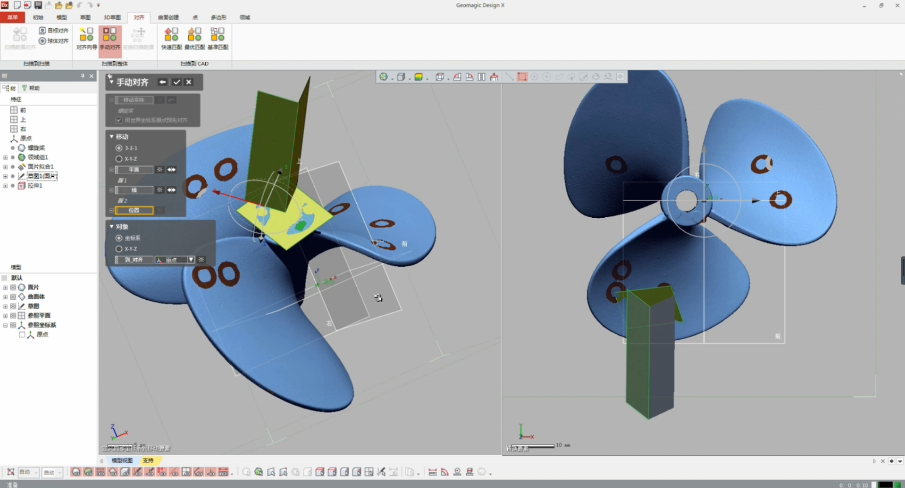Collapse the 移动 section in dialog
The image size is (905, 488).
tap(112, 136)
